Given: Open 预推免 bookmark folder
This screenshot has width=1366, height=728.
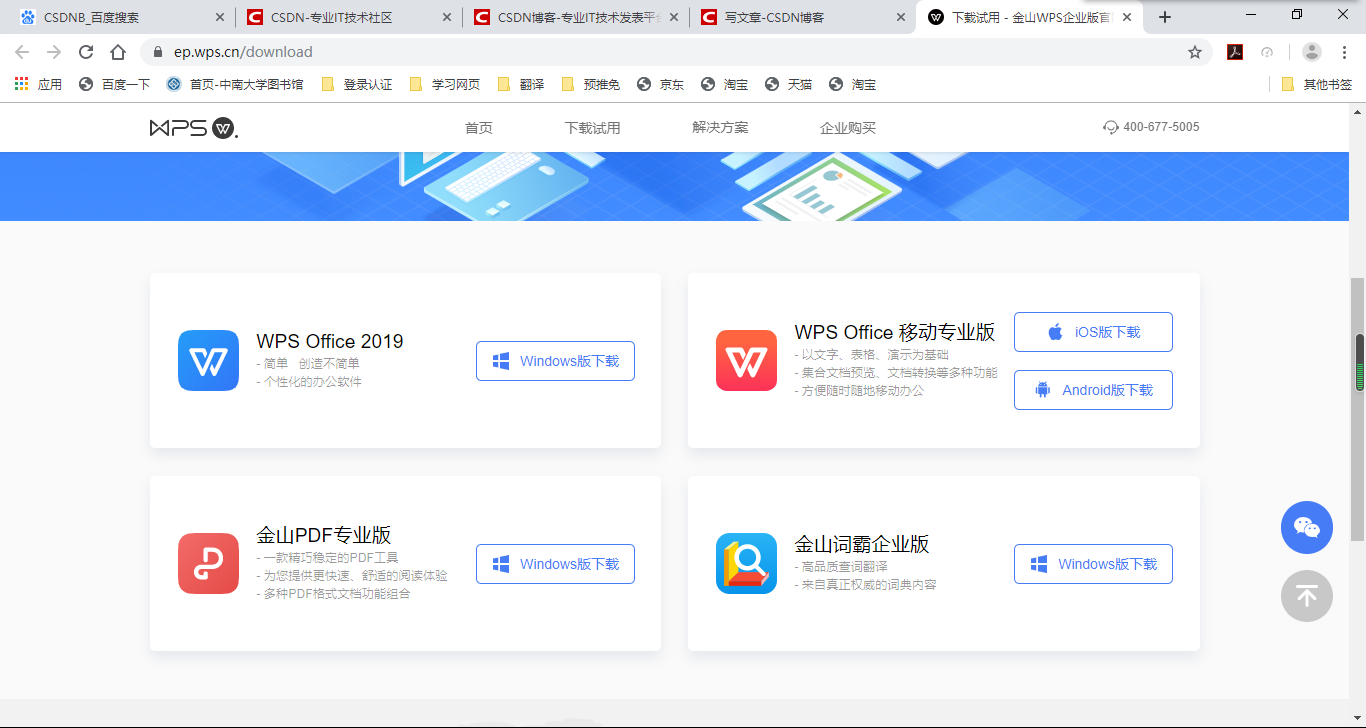Looking at the screenshot, I should pyautogui.click(x=591, y=84).
